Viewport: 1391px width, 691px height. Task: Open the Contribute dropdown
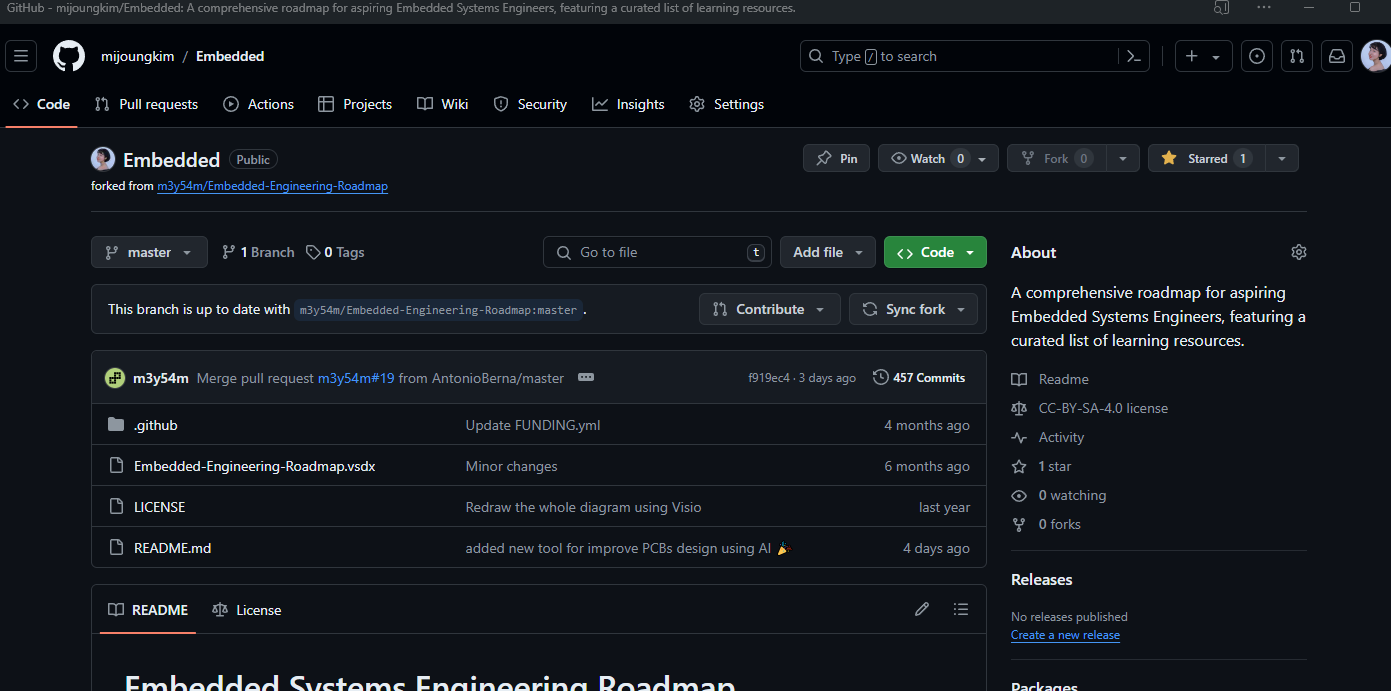click(x=770, y=309)
